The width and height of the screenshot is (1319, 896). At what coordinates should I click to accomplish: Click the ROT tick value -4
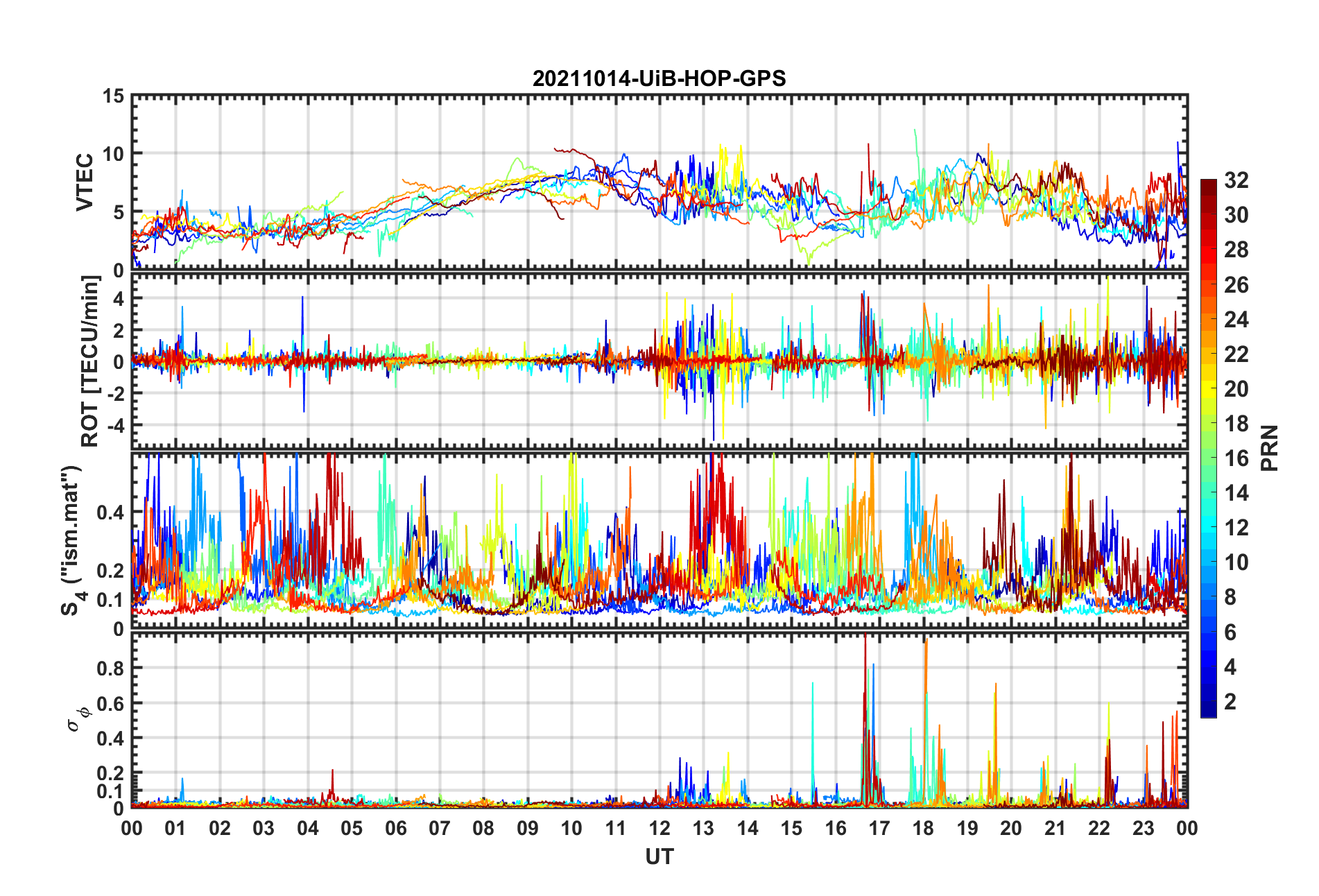pos(114,424)
